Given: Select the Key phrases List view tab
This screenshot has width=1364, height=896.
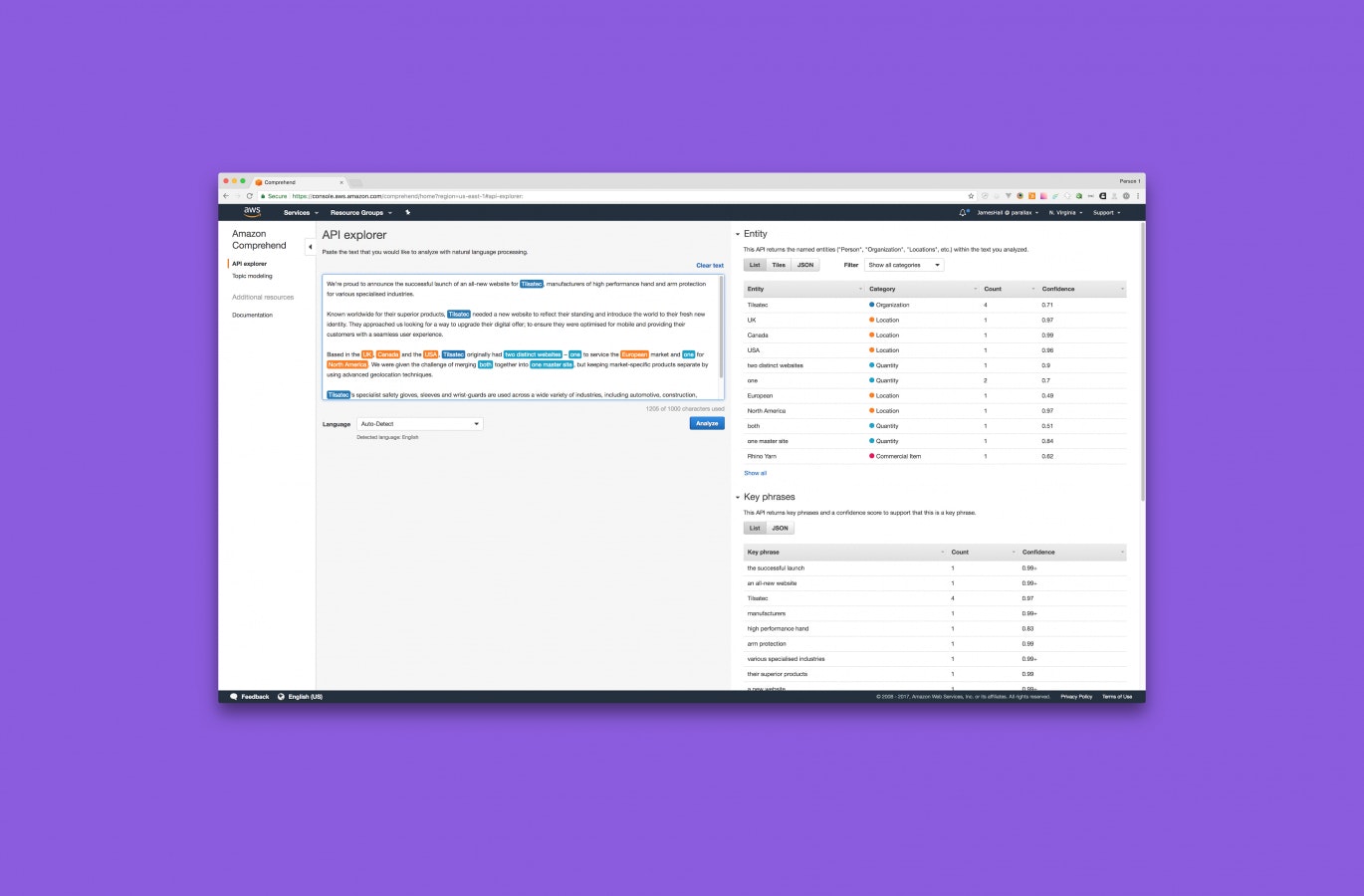Looking at the screenshot, I should tap(755, 528).
